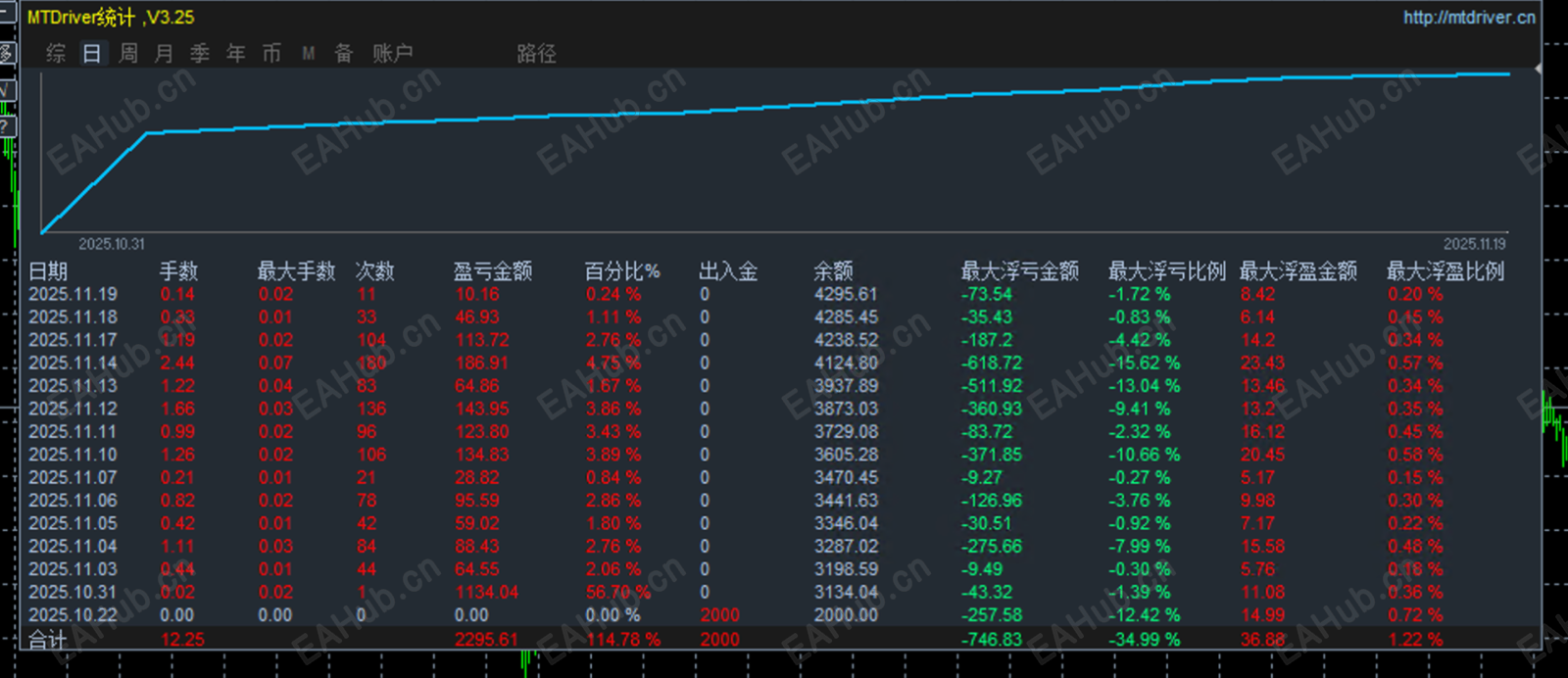Click the balance value 4295.61
Screen dimensions: 1568x678
click(846, 294)
